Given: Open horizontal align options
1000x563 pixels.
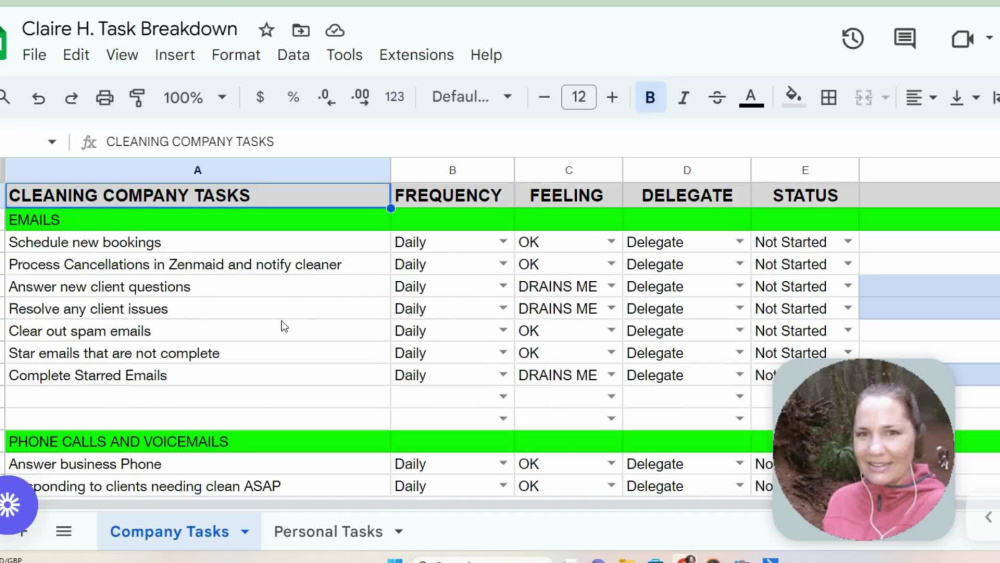Looking at the screenshot, I should (x=921, y=98).
